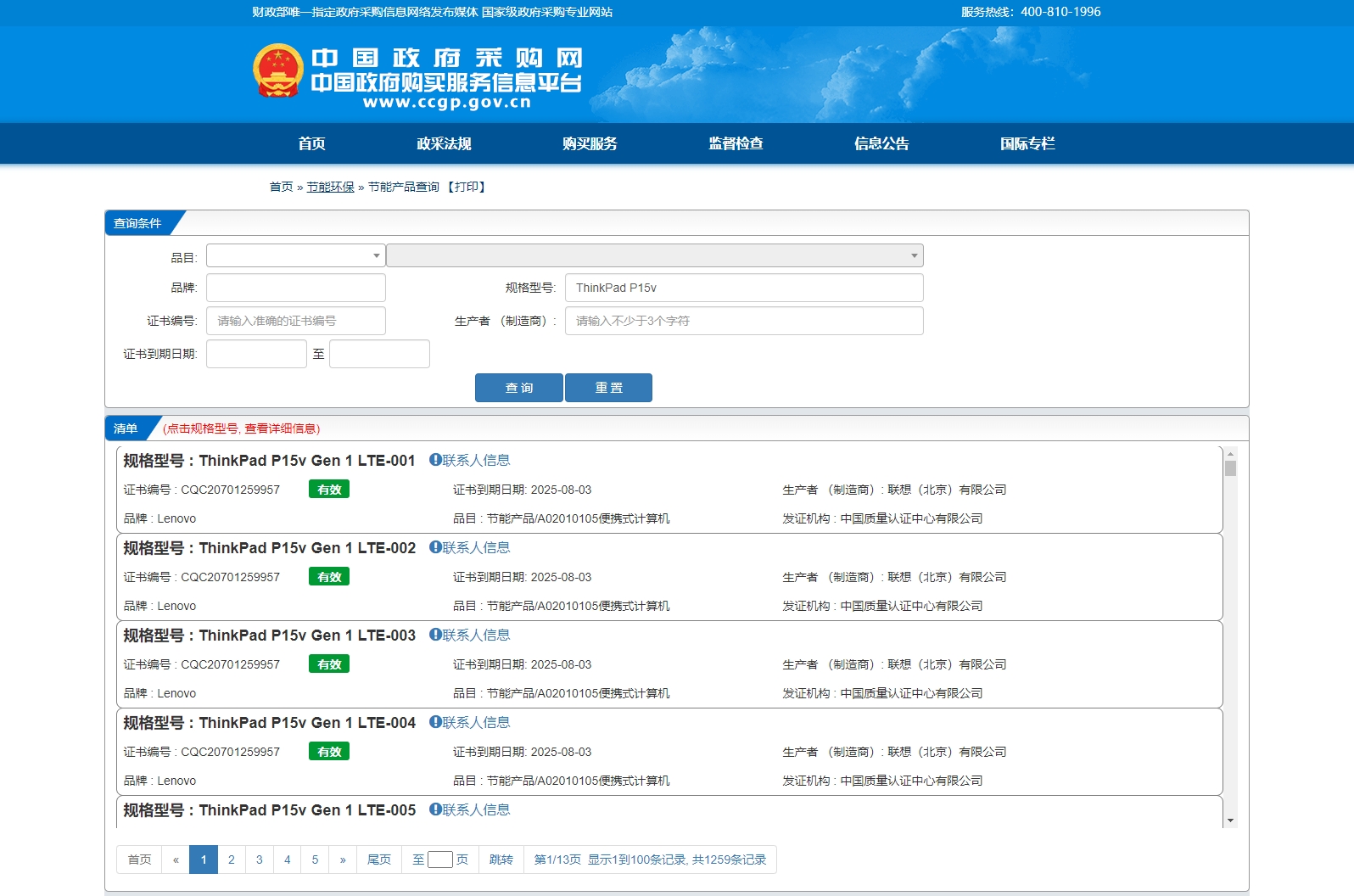Click scroll up arrow of the results list
Viewport: 1354px width, 896px height.
(x=1230, y=453)
